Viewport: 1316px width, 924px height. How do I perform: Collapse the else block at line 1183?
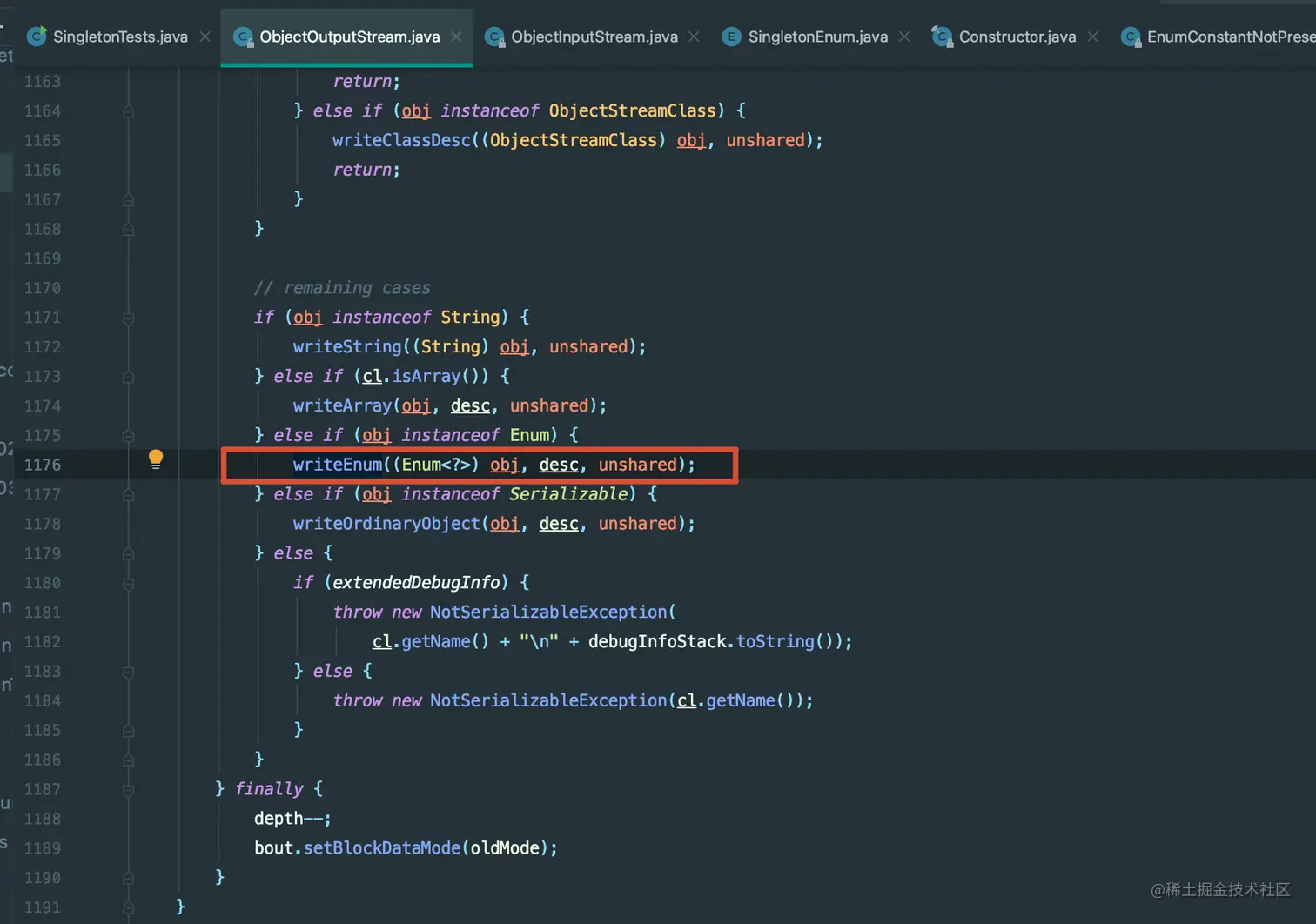[x=128, y=673]
